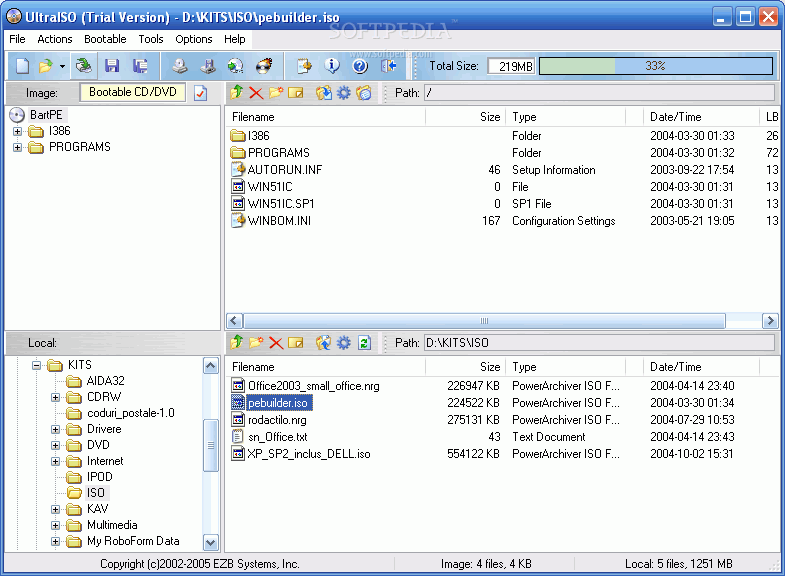Open the Help menu

tap(234, 39)
